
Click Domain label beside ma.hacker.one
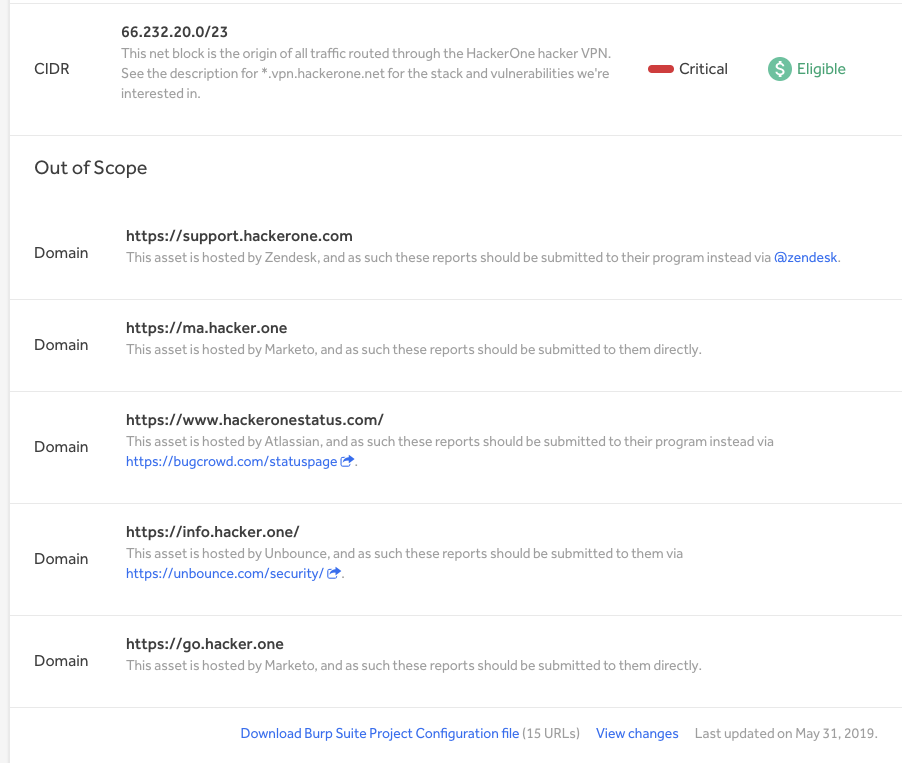click(61, 345)
